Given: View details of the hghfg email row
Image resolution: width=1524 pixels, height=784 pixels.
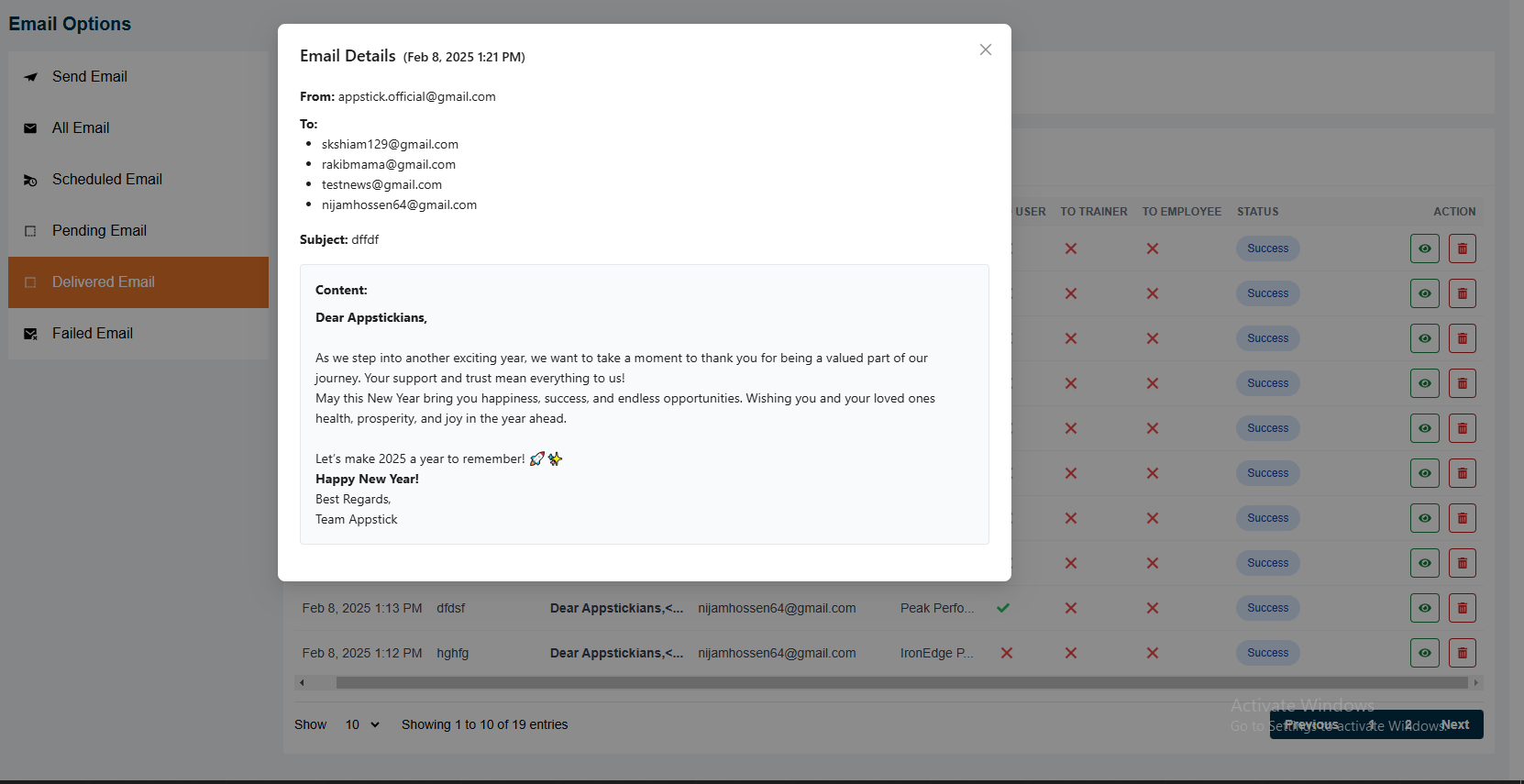Looking at the screenshot, I should [x=1424, y=653].
